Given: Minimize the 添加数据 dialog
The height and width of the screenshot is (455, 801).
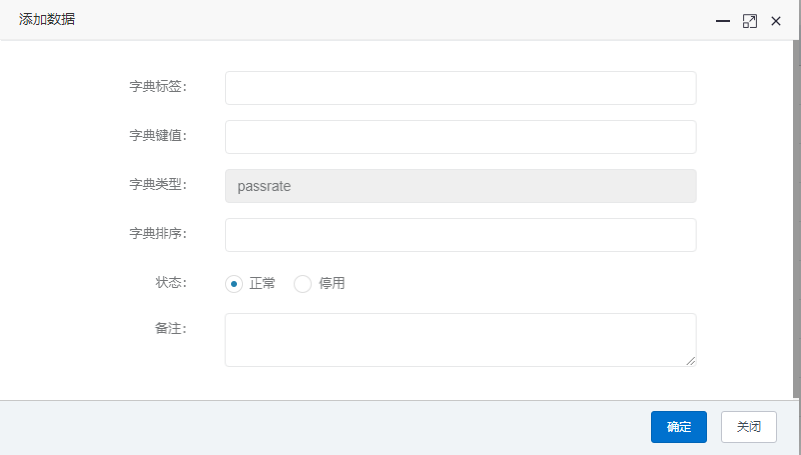Looking at the screenshot, I should click(722, 21).
